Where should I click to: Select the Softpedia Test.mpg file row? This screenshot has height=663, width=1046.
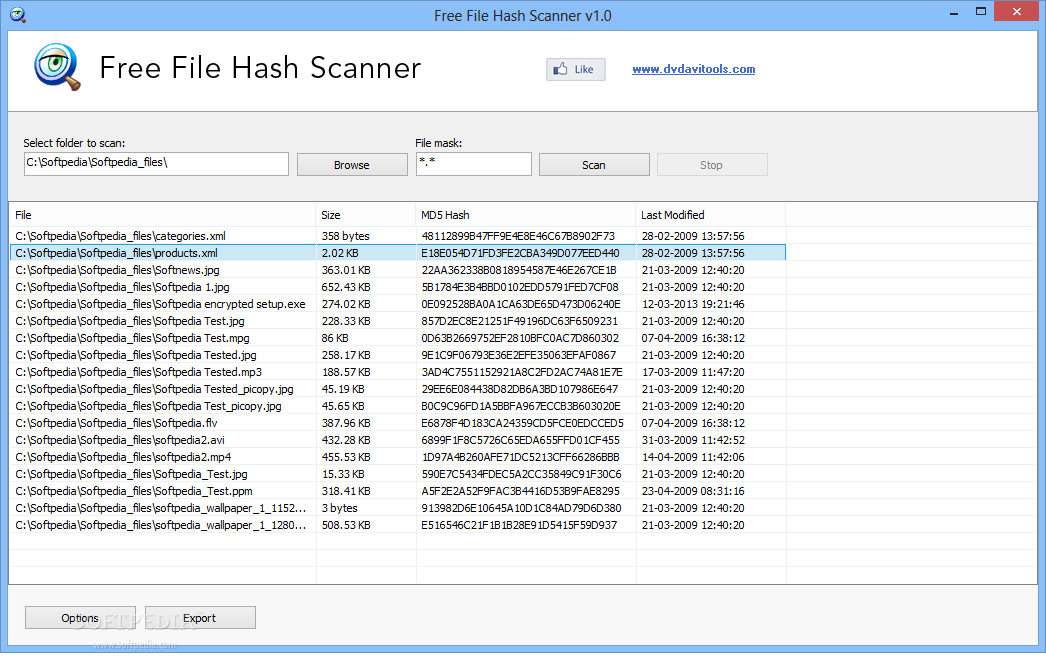click(398, 338)
